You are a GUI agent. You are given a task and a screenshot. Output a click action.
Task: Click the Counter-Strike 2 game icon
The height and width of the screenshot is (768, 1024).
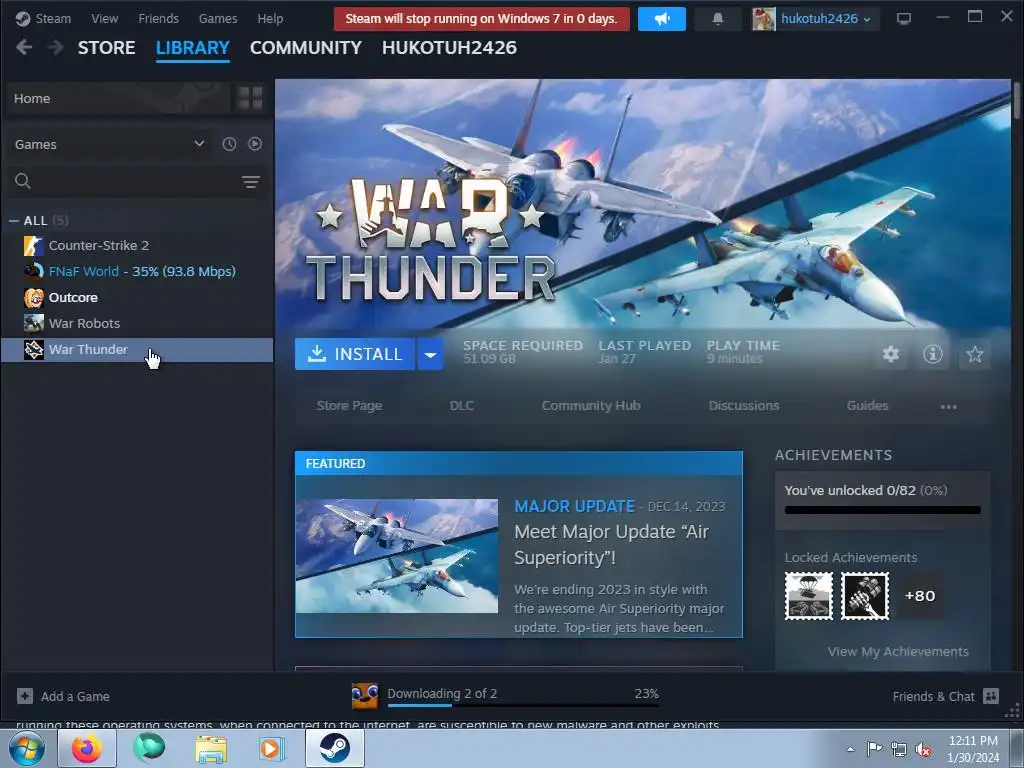34,246
